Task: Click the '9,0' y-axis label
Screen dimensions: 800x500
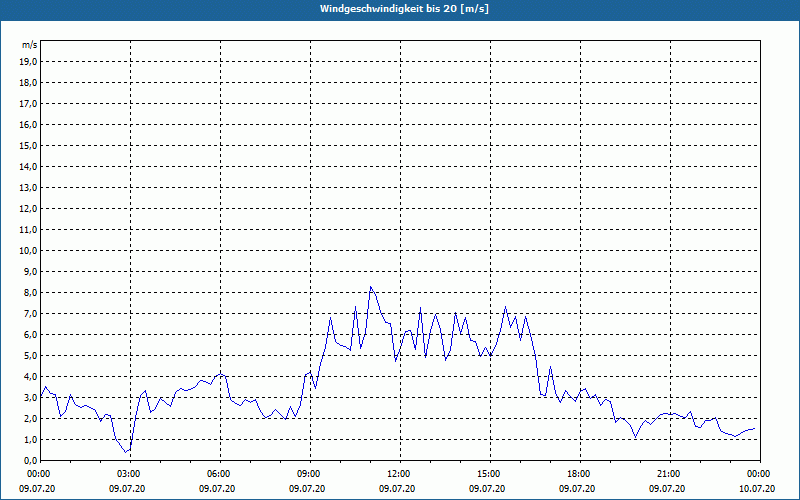Action: coord(30,271)
